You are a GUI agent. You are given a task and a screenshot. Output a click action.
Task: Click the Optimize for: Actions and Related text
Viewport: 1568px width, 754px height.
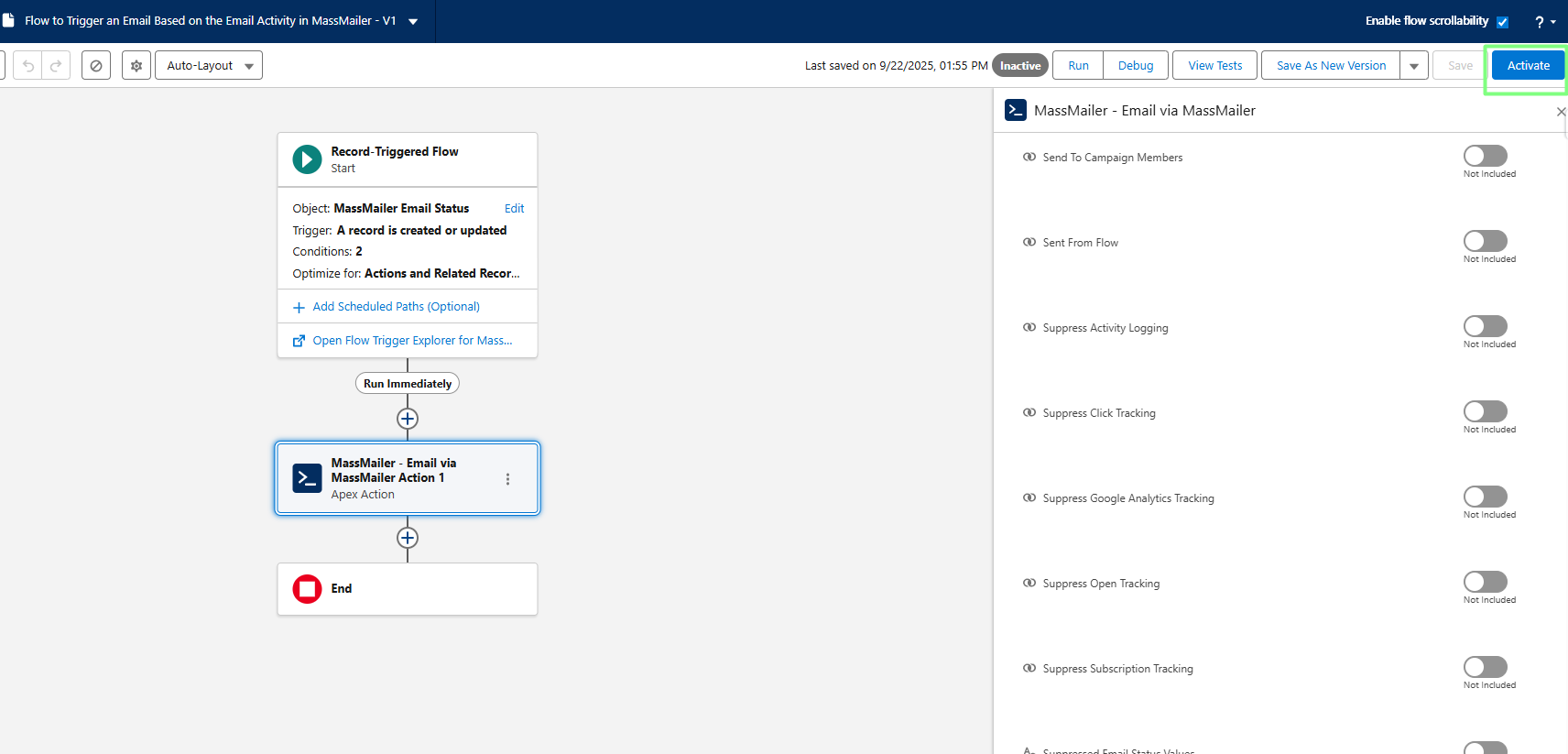[406, 274]
